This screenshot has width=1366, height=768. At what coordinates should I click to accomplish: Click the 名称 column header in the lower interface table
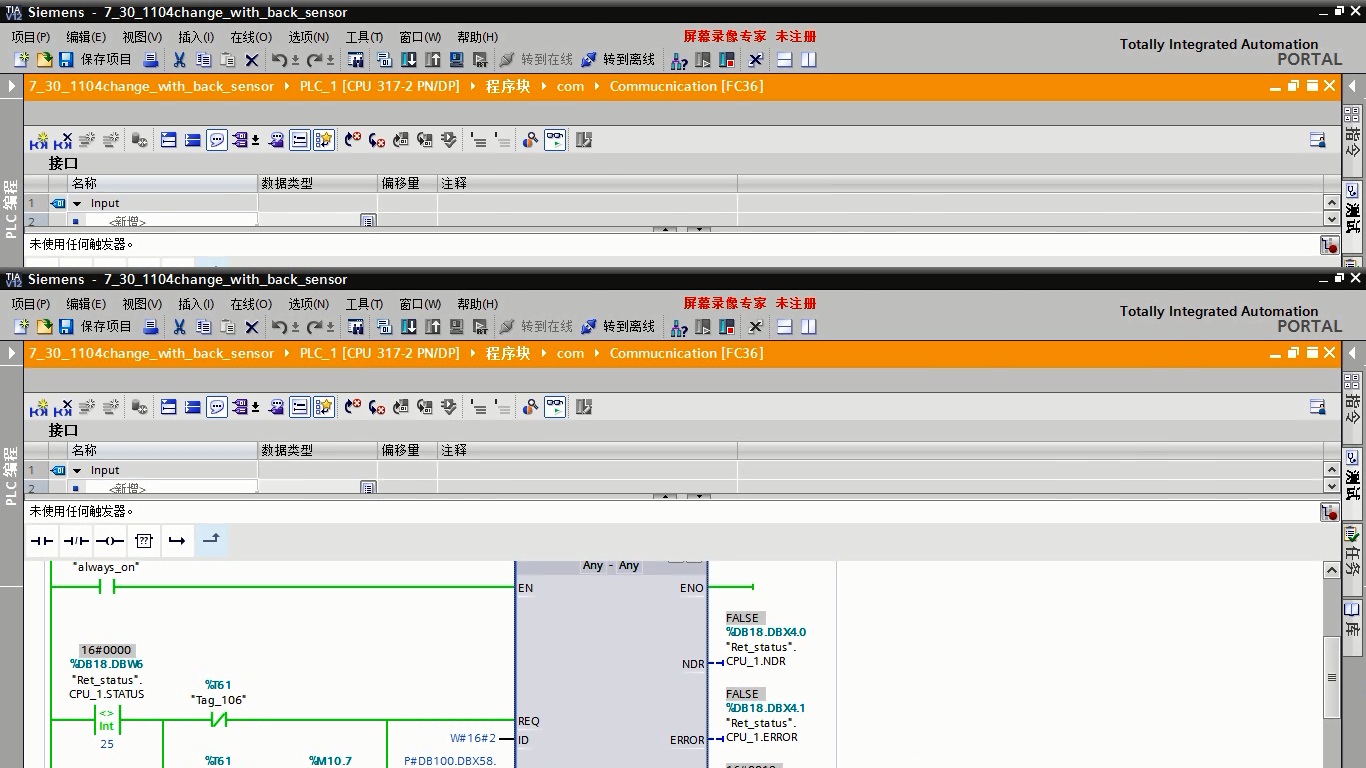click(x=162, y=450)
